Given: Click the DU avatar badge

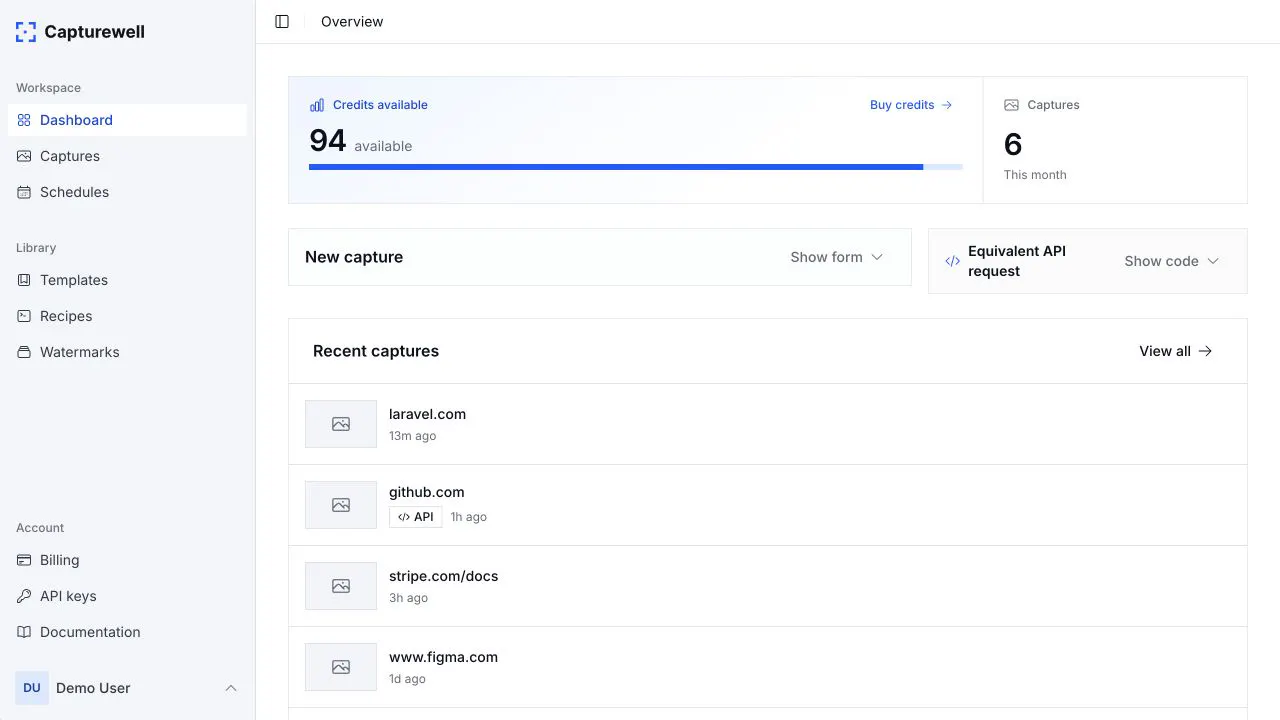Looking at the screenshot, I should pos(32,688).
